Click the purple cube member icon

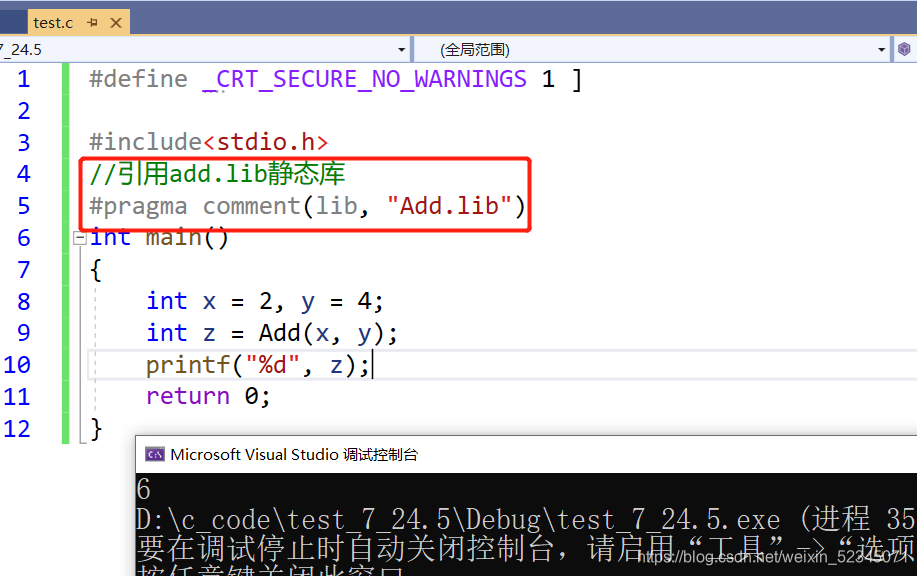pyautogui.click(x=904, y=49)
